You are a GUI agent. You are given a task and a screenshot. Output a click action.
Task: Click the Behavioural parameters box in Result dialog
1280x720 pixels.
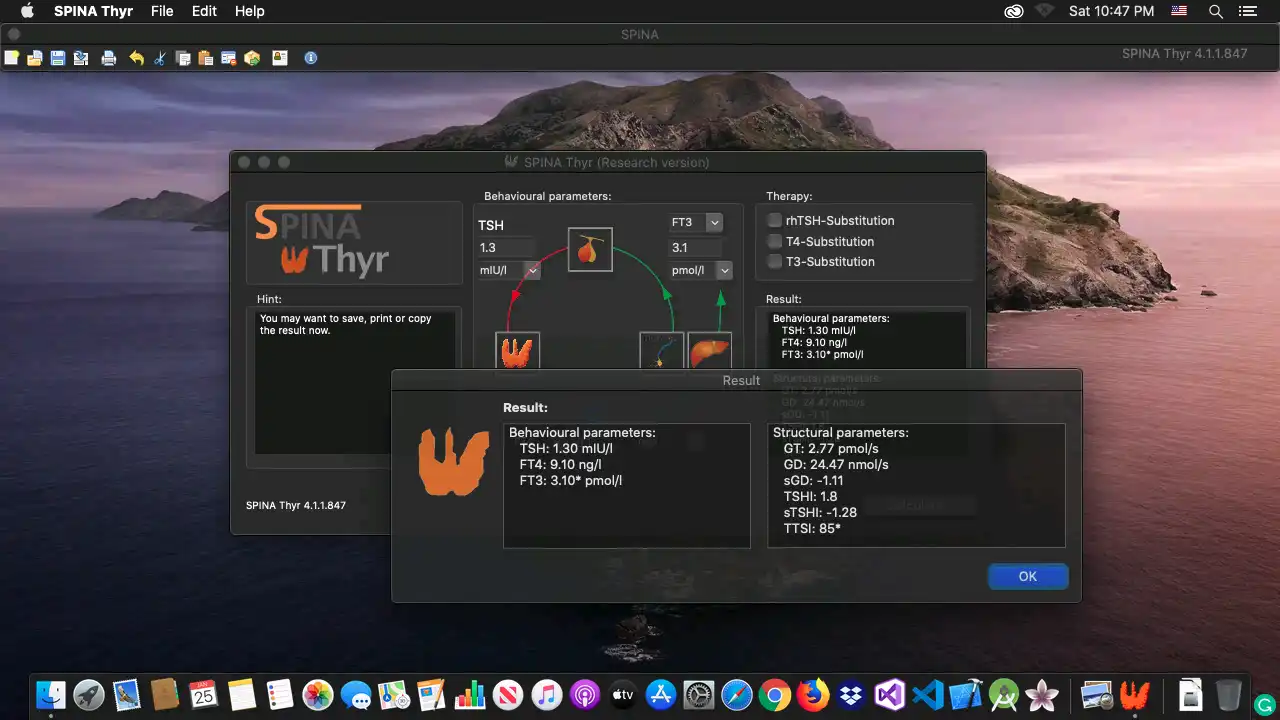click(x=627, y=485)
